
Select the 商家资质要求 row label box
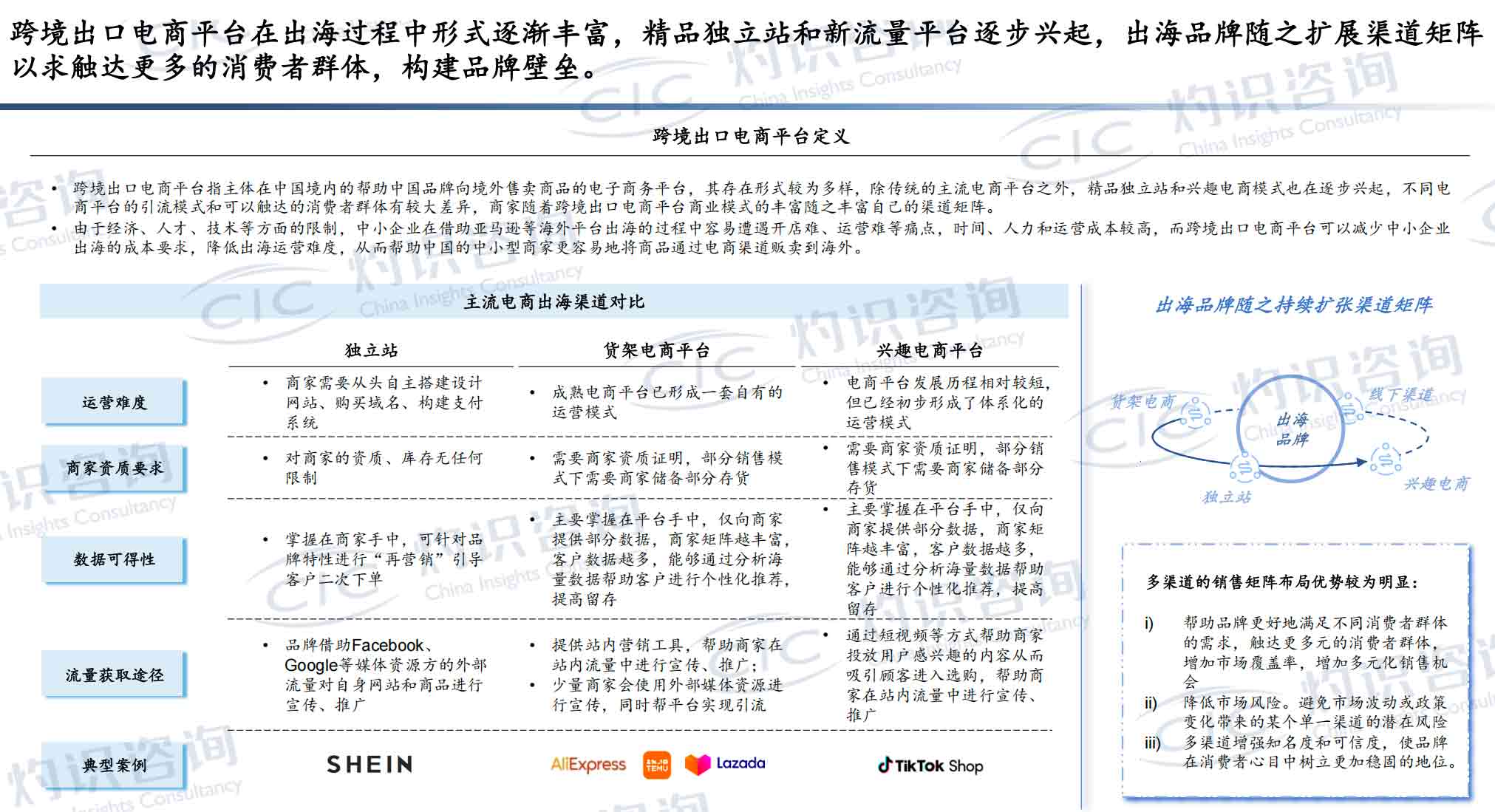click(x=113, y=468)
